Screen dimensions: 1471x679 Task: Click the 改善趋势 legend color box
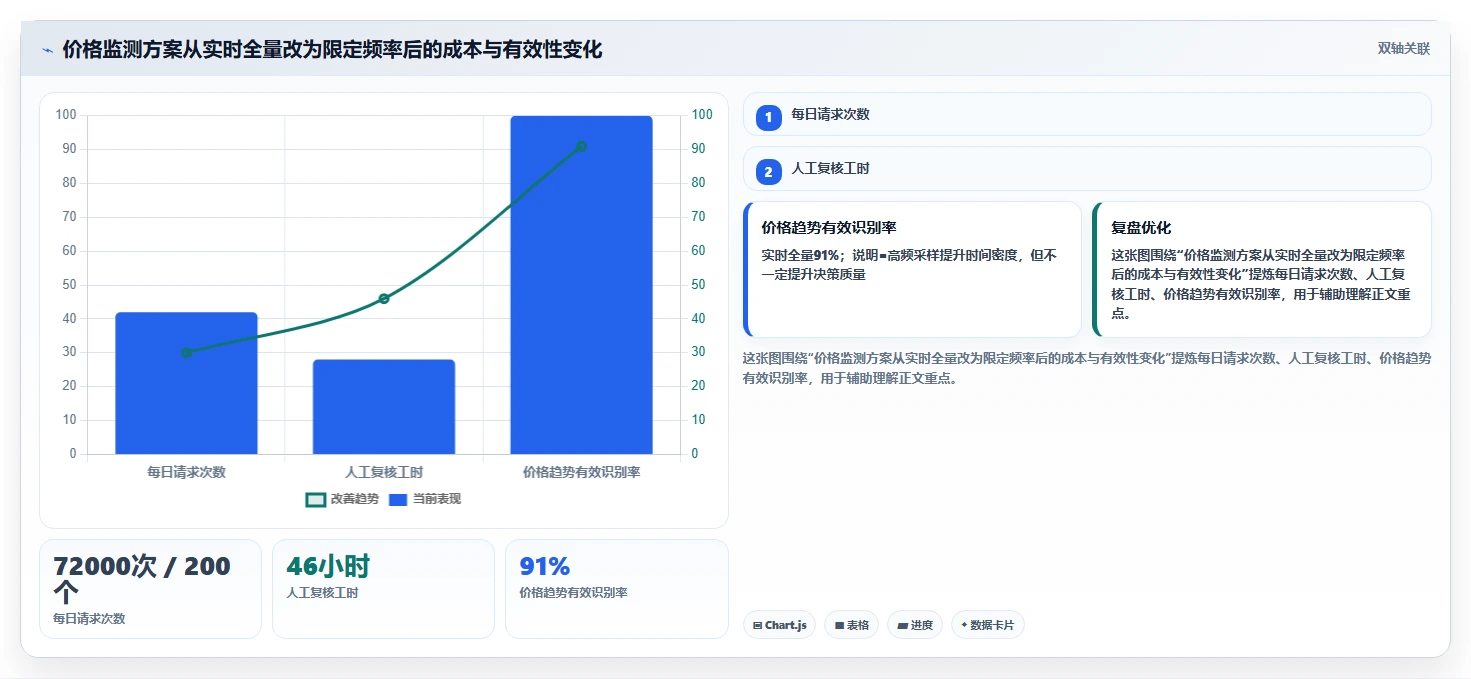pos(315,499)
